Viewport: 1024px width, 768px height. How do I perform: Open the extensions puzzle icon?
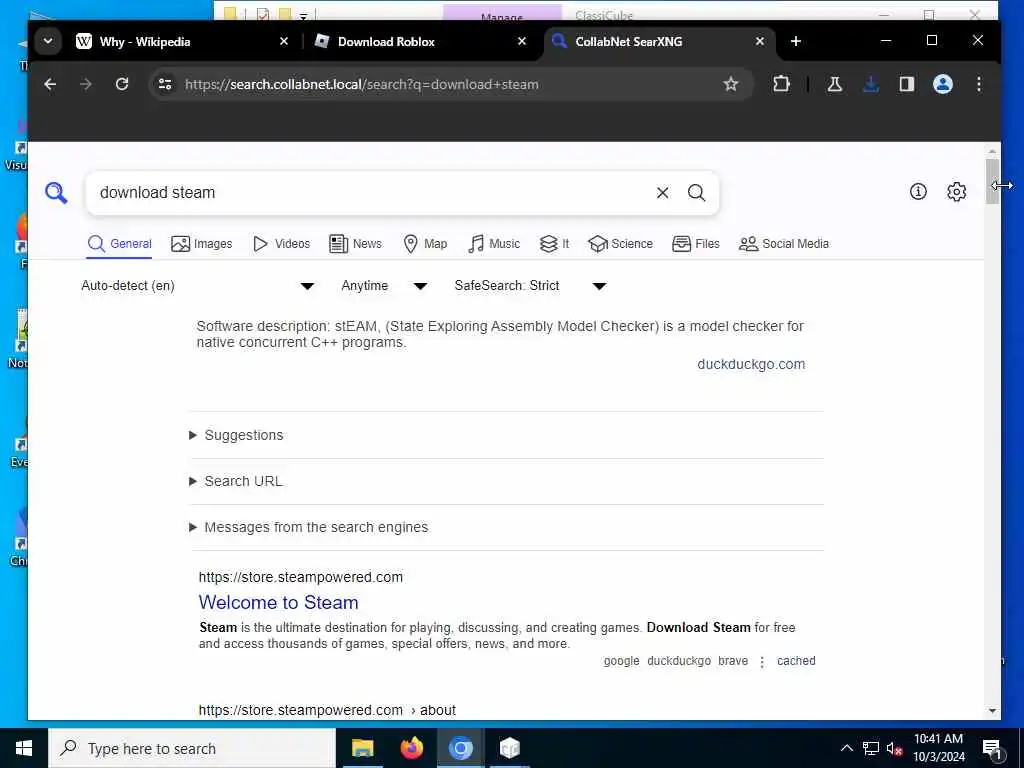tap(781, 84)
